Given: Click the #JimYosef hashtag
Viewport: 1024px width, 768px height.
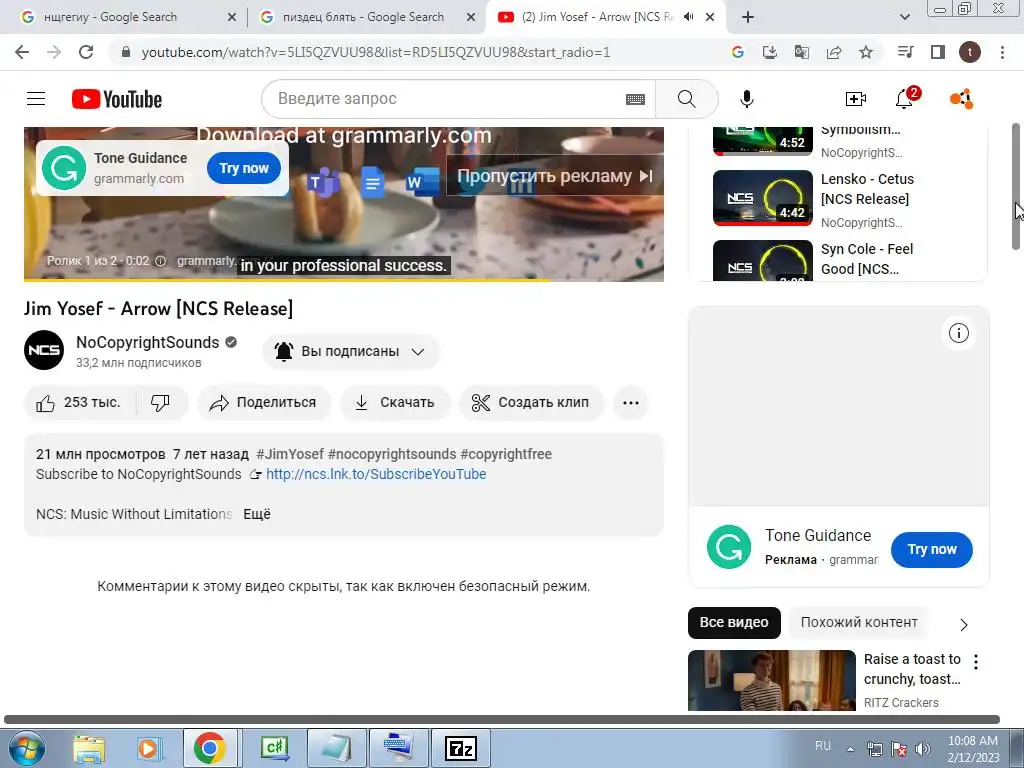Looking at the screenshot, I should (x=290, y=454).
